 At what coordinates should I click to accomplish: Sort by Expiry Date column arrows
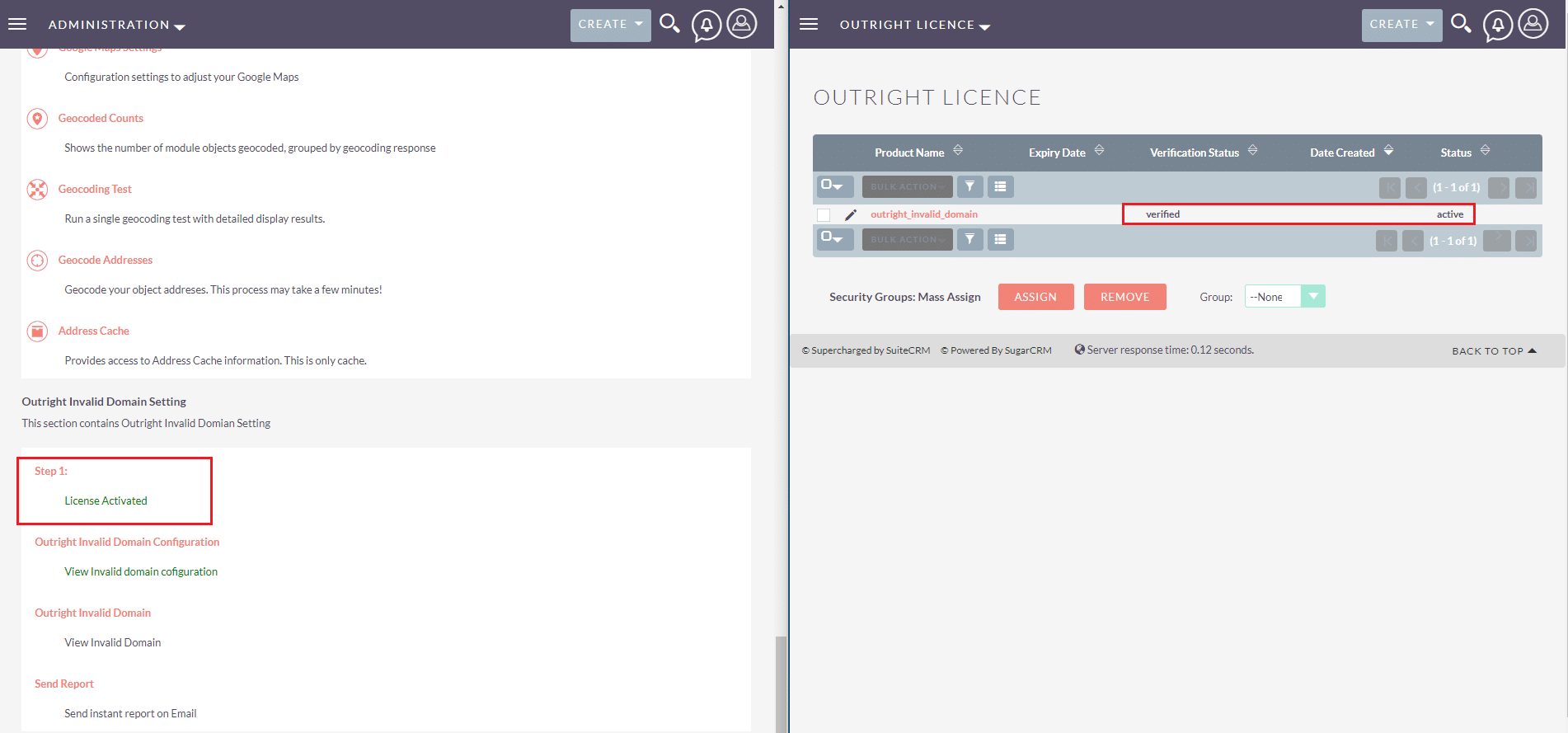click(x=1099, y=150)
